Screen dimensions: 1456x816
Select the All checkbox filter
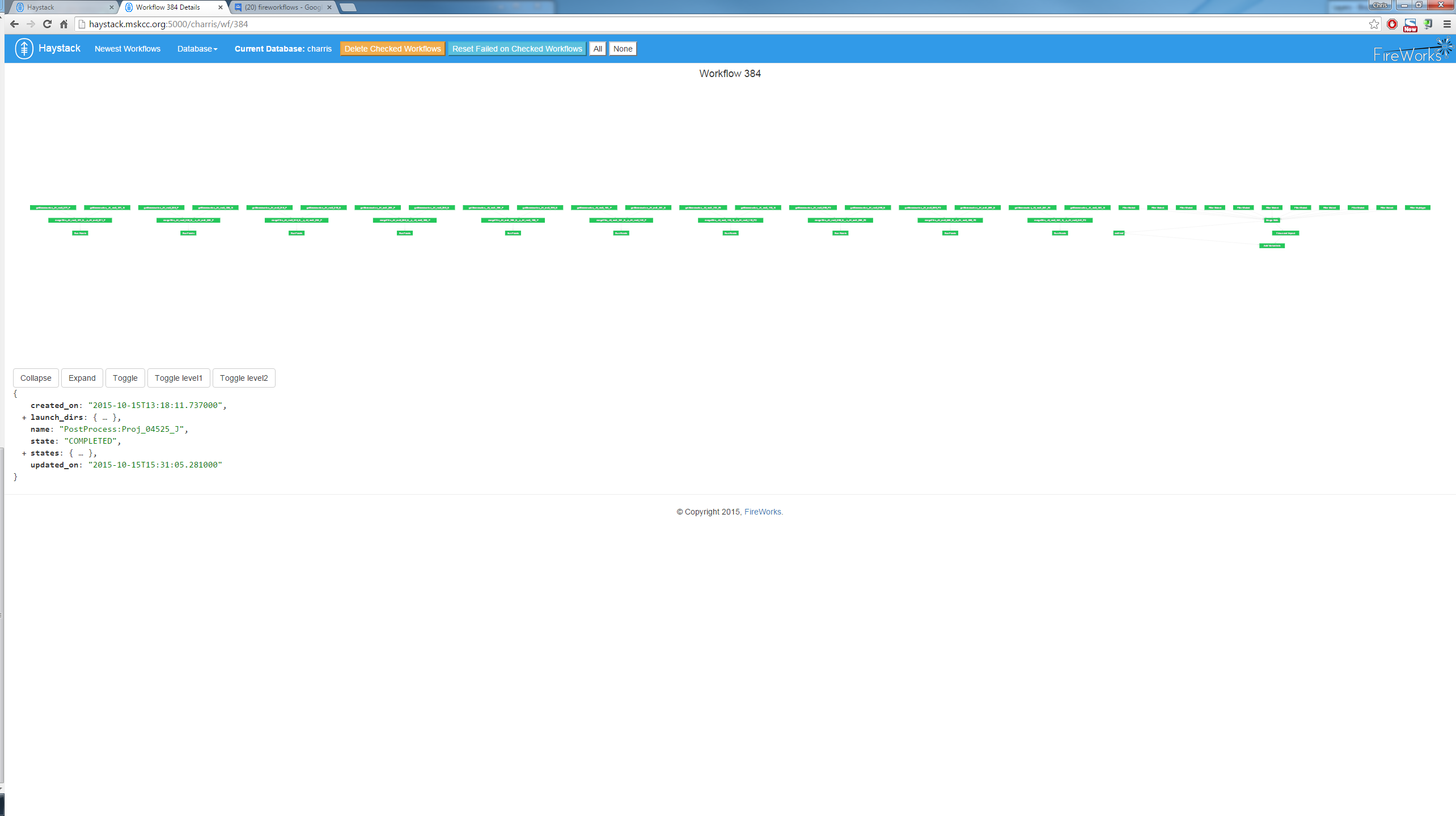click(x=597, y=48)
